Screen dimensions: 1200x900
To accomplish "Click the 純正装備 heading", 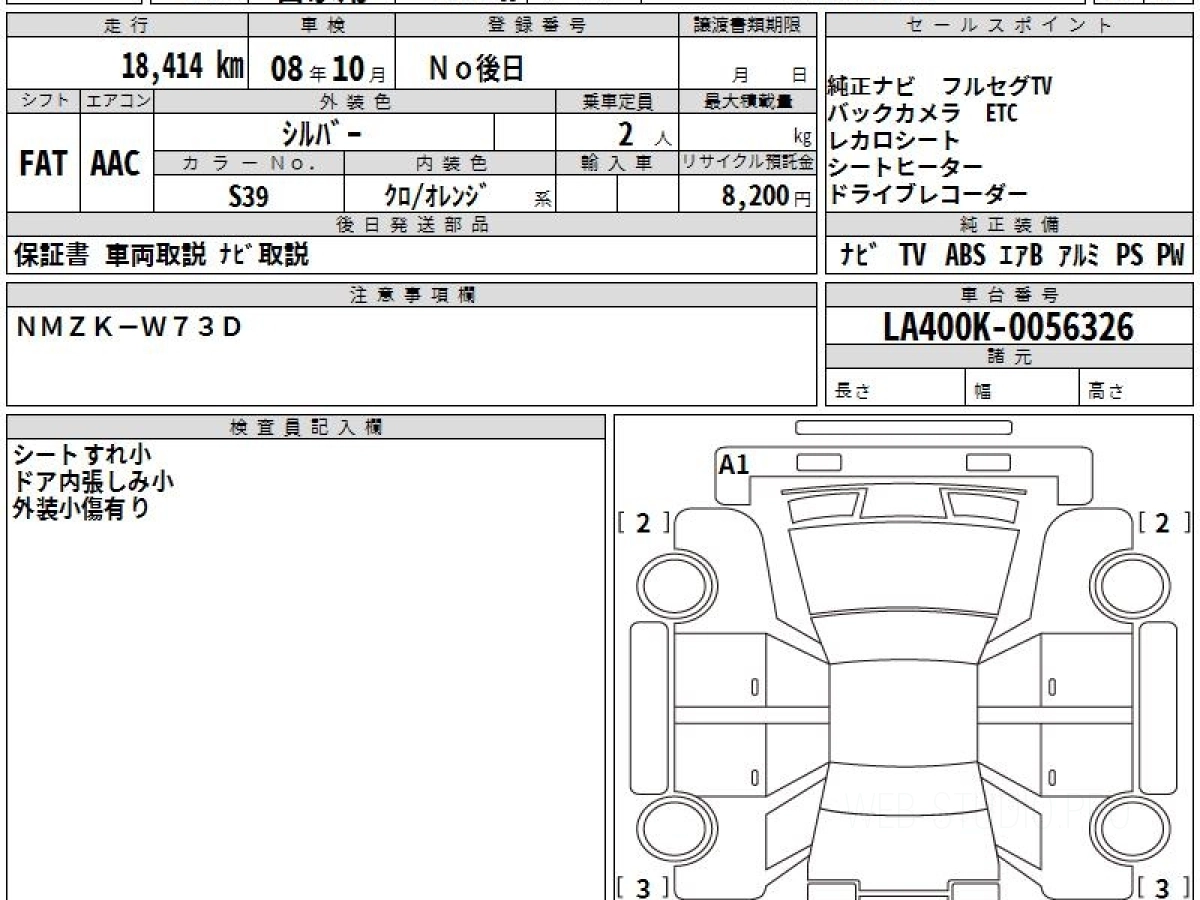I will tap(1009, 225).
